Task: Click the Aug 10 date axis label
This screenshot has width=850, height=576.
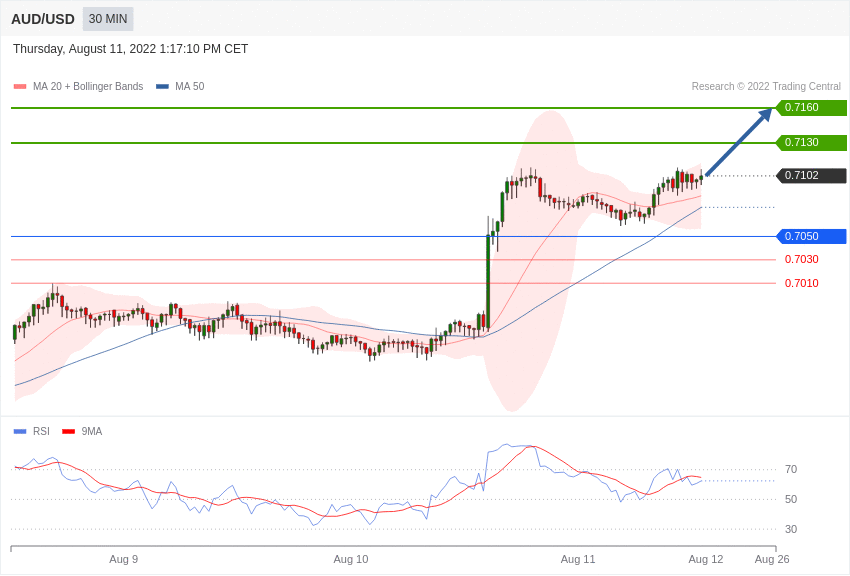Action: 351,559
